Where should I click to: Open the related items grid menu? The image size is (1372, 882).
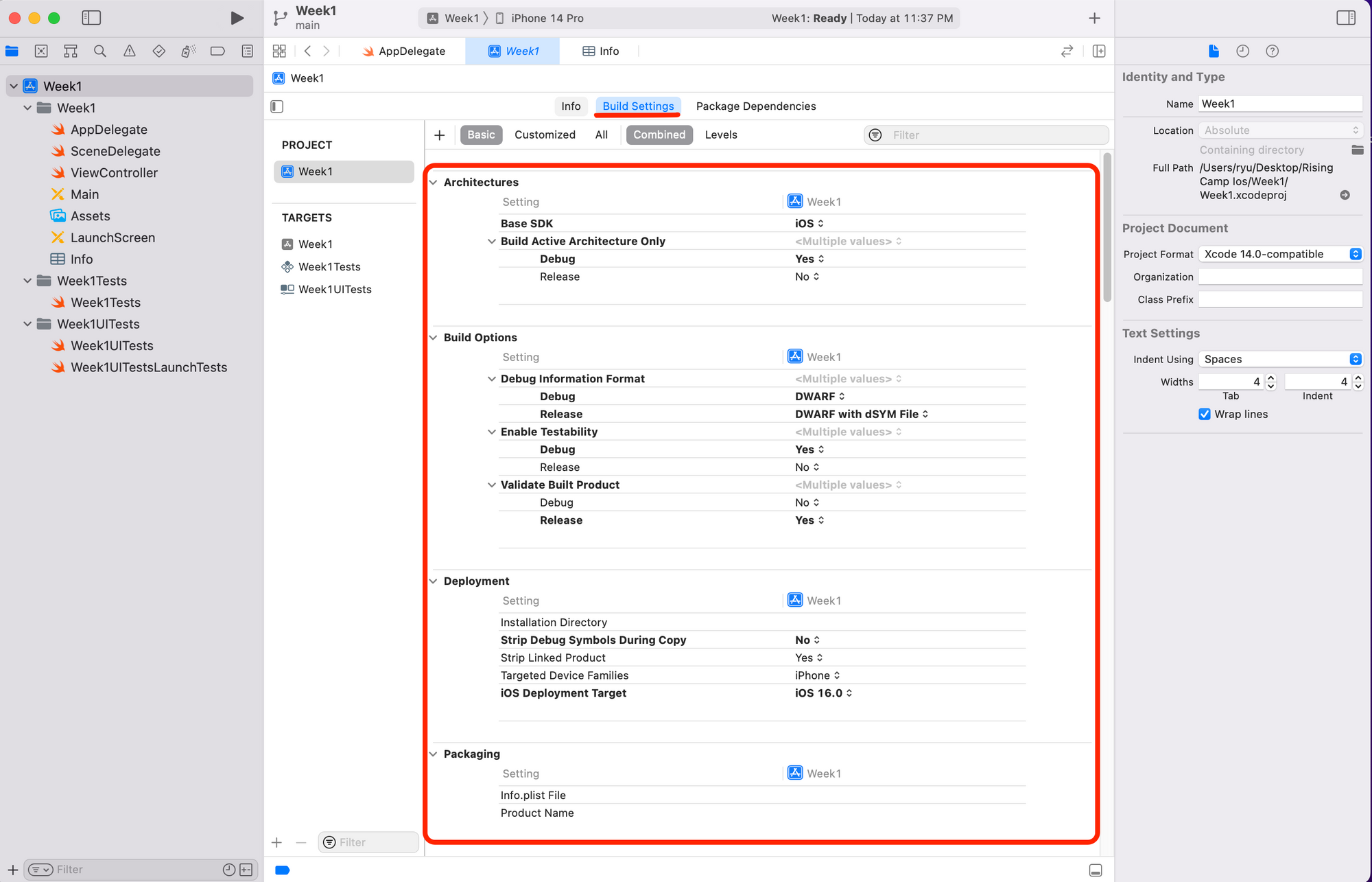pyautogui.click(x=279, y=51)
